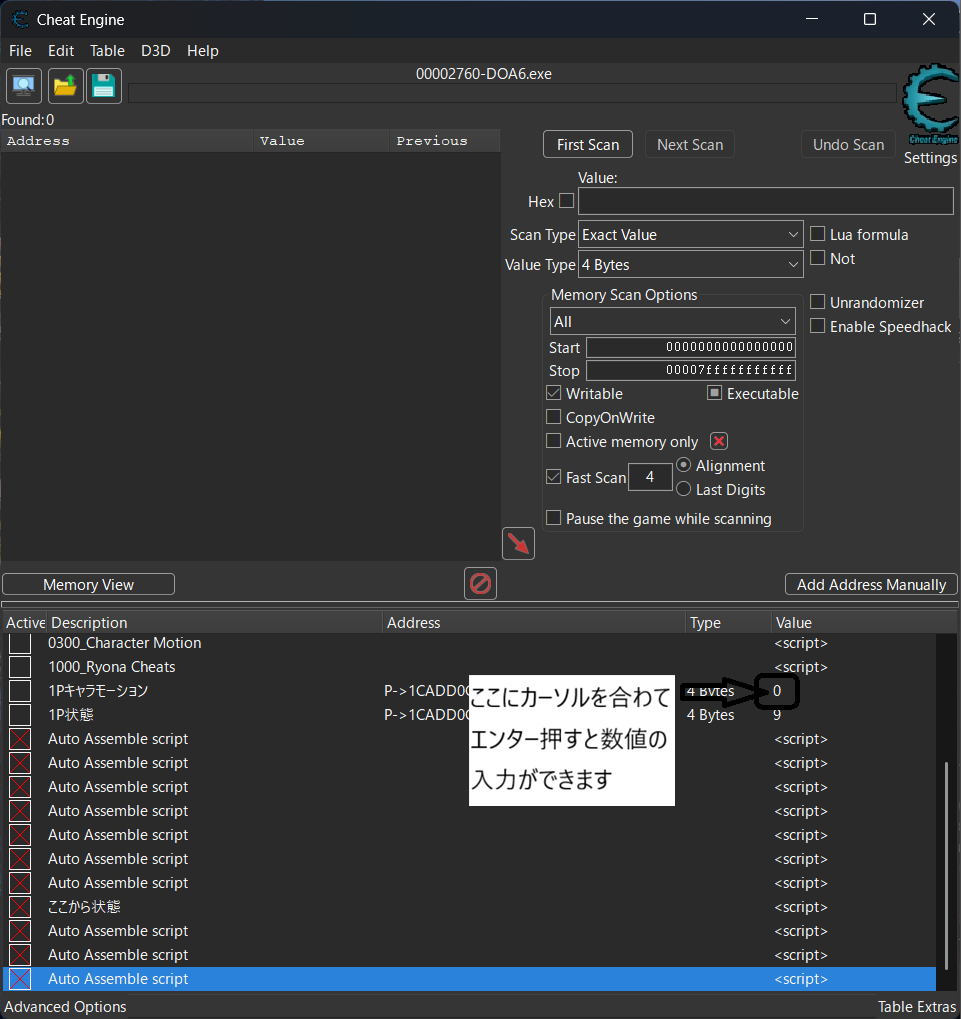Click the Cheat Engine Settings logo
This screenshot has height=1019, width=961.
click(x=929, y=108)
